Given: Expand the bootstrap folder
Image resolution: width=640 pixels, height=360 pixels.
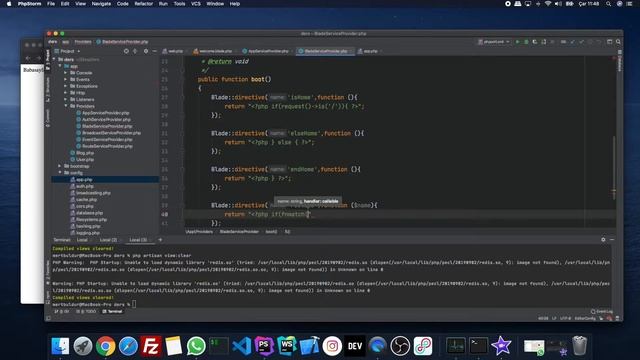Looking at the screenshot, I should (x=60, y=166).
